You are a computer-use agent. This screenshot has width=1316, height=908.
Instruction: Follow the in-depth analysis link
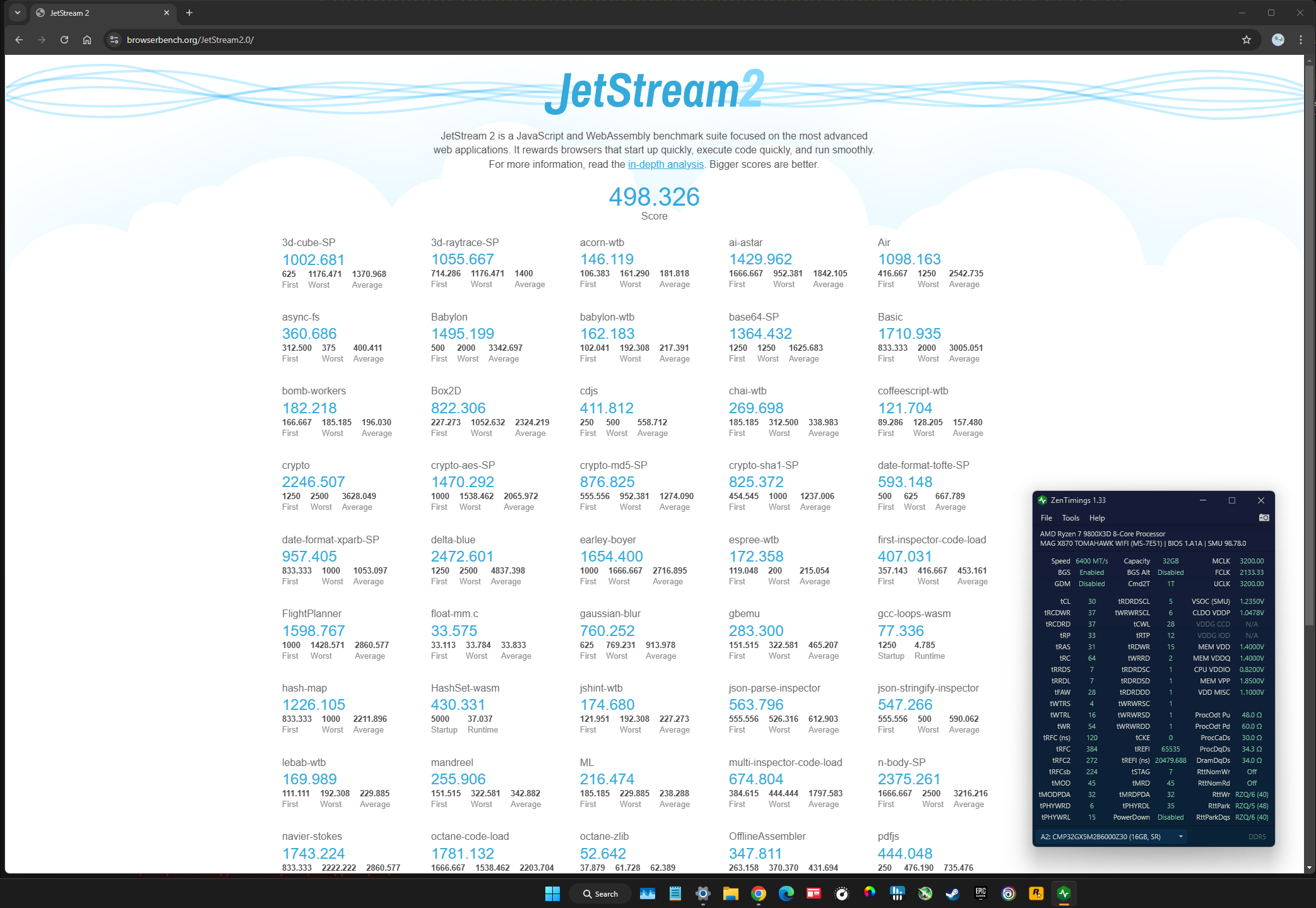click(665, 164)
